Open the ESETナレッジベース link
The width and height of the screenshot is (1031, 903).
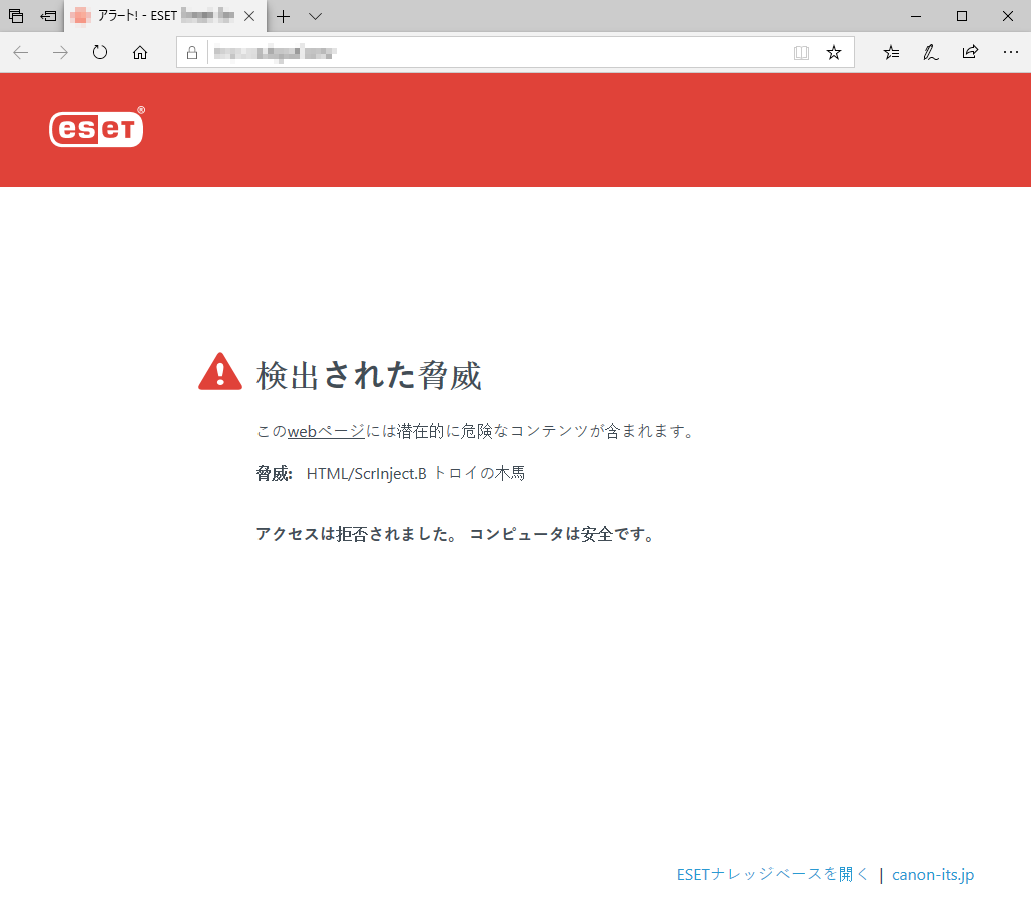(x=771, y=873)
